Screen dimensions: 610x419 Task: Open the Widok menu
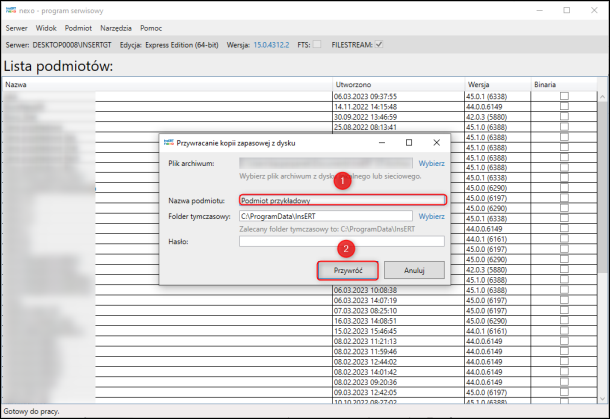tap(46, 28)
